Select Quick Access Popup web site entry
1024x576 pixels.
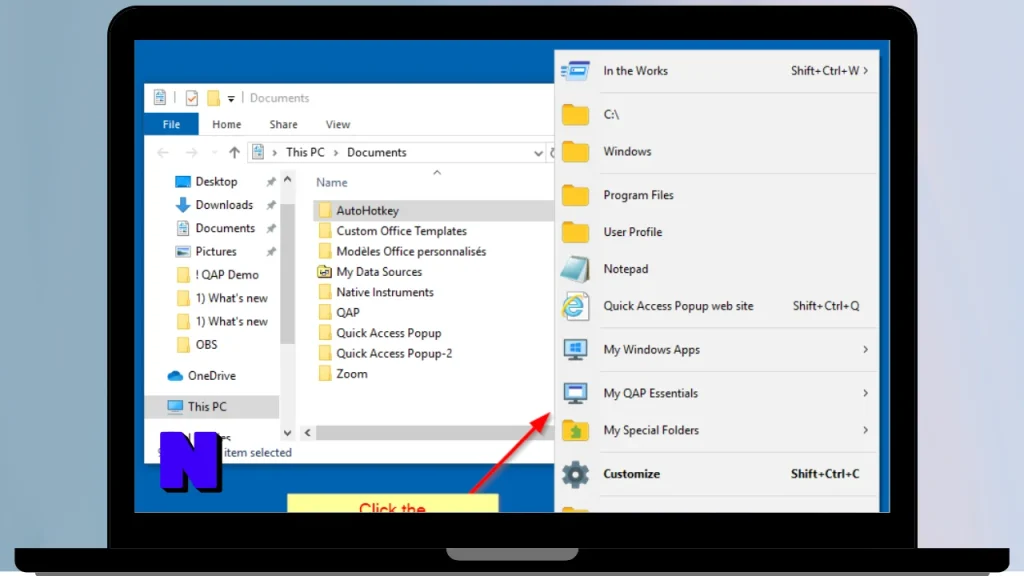point(716,306)
